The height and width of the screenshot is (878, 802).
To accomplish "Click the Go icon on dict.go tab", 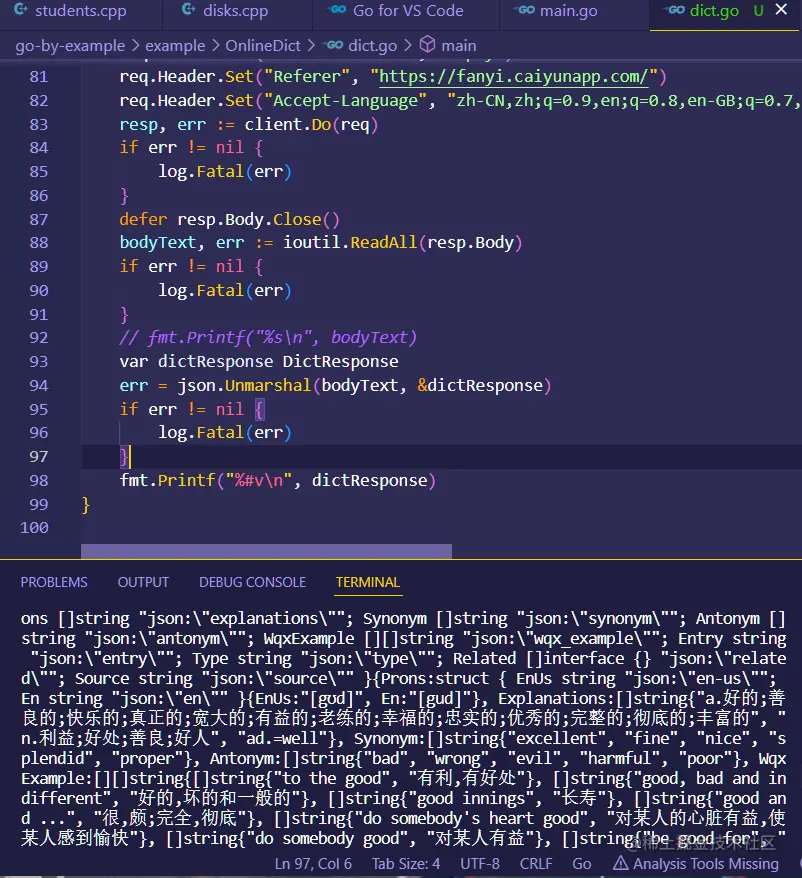I will point(674,10).
